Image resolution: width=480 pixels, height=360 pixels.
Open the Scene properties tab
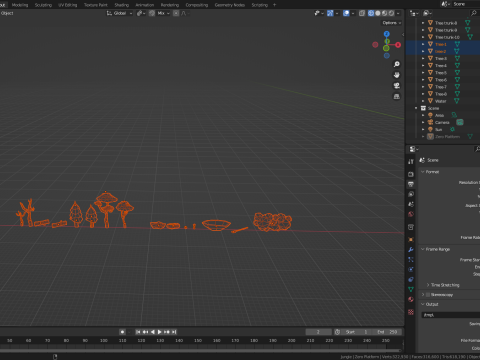pyautogui.click(x=411, y=204)
